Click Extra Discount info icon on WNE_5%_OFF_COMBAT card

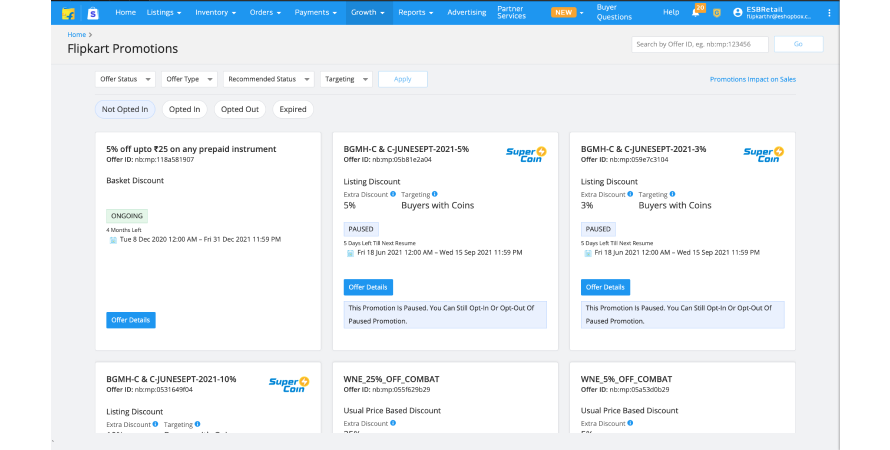point(630,423)
